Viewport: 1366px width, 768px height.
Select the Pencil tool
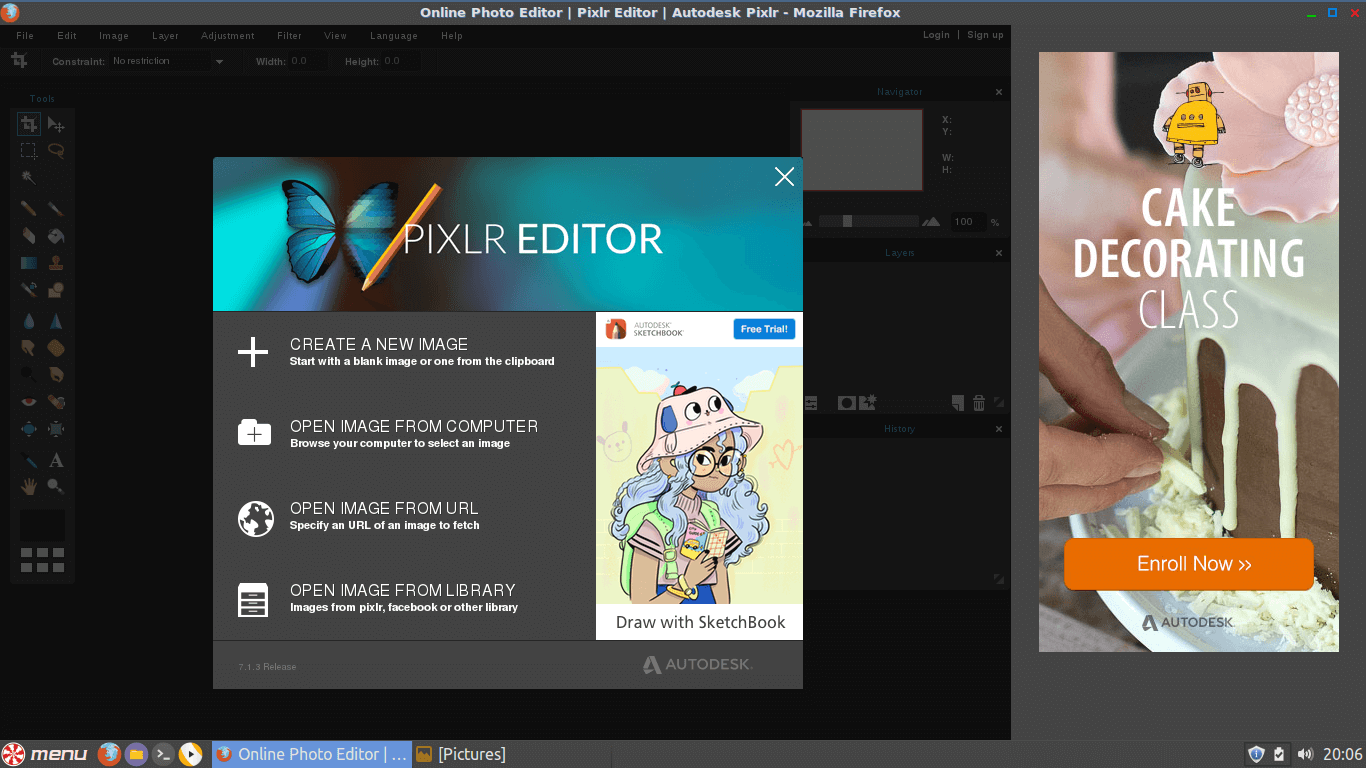29,209
